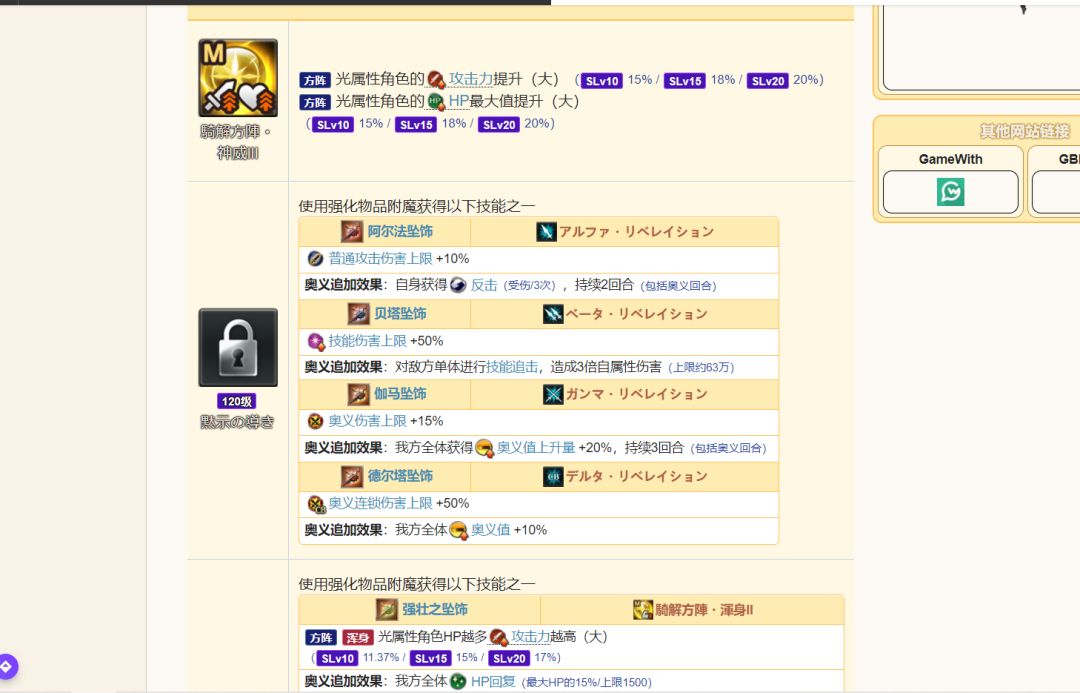Open the 德尔塔坠饰 link
This screenshot has width=1080, height=693.
tap(400, 476)
